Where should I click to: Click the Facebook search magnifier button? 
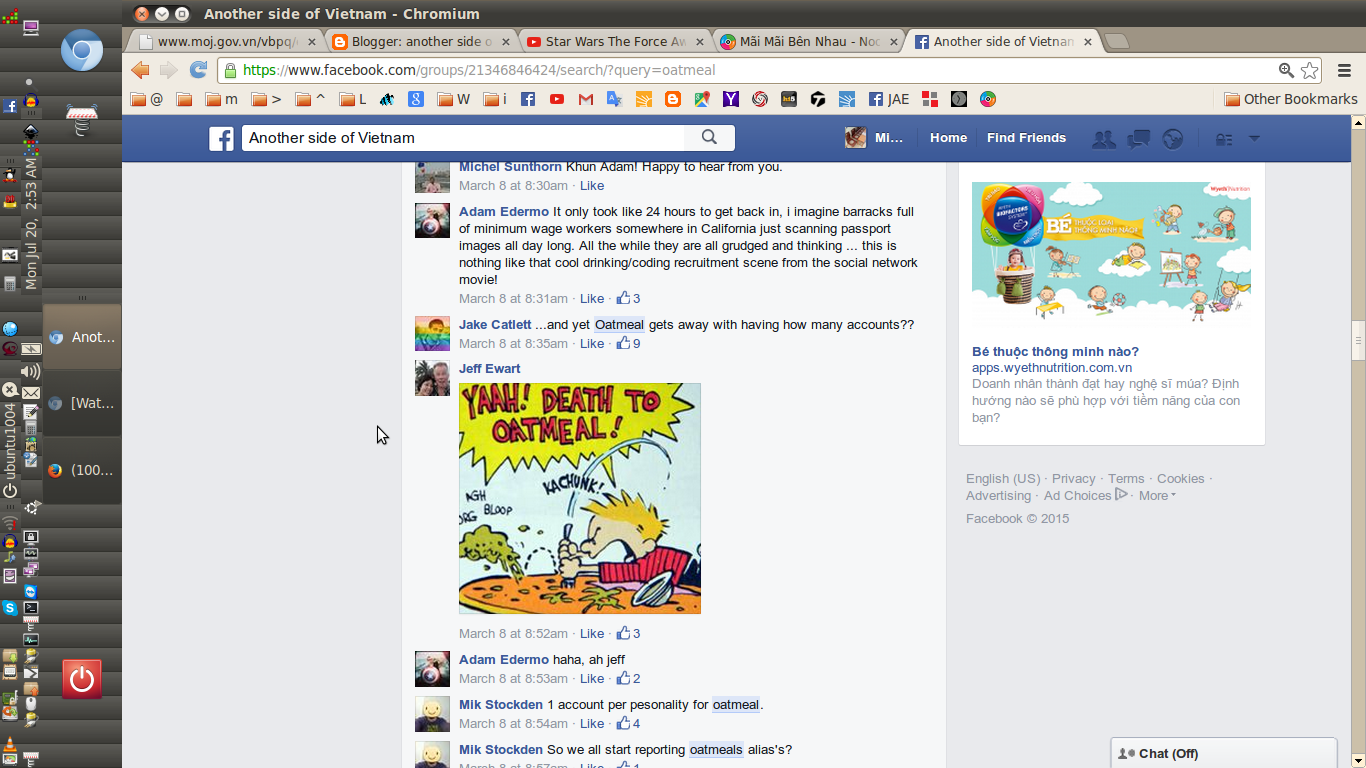coord(709,138)
